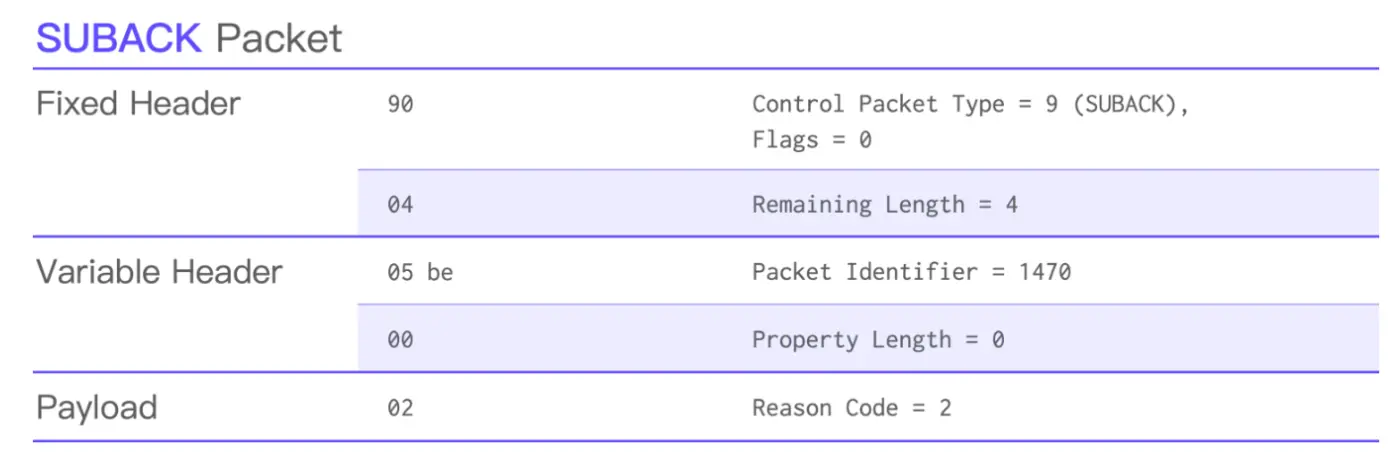
Task: Click hex byte 02 in Payload
Action: coord(400,408)
